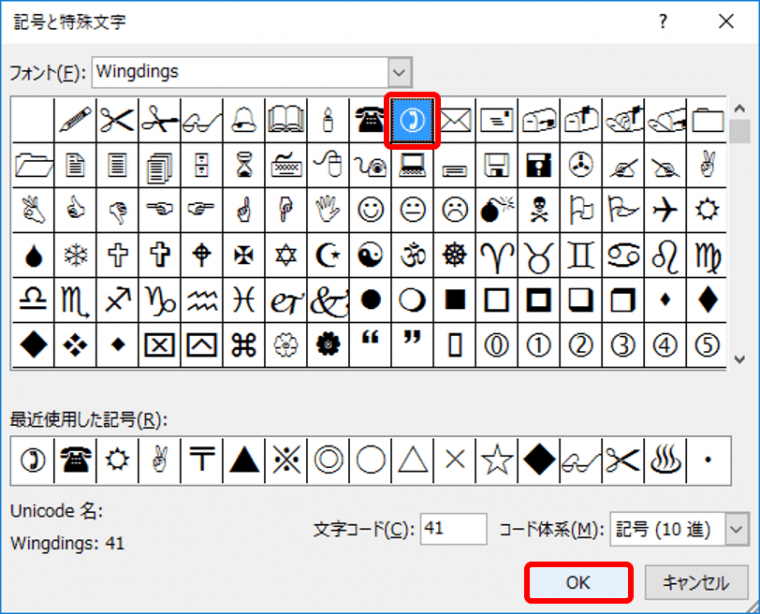Viewport: 760px width, 614px height.
Task: Choose the airplane symbol
Action: (665, 210)
